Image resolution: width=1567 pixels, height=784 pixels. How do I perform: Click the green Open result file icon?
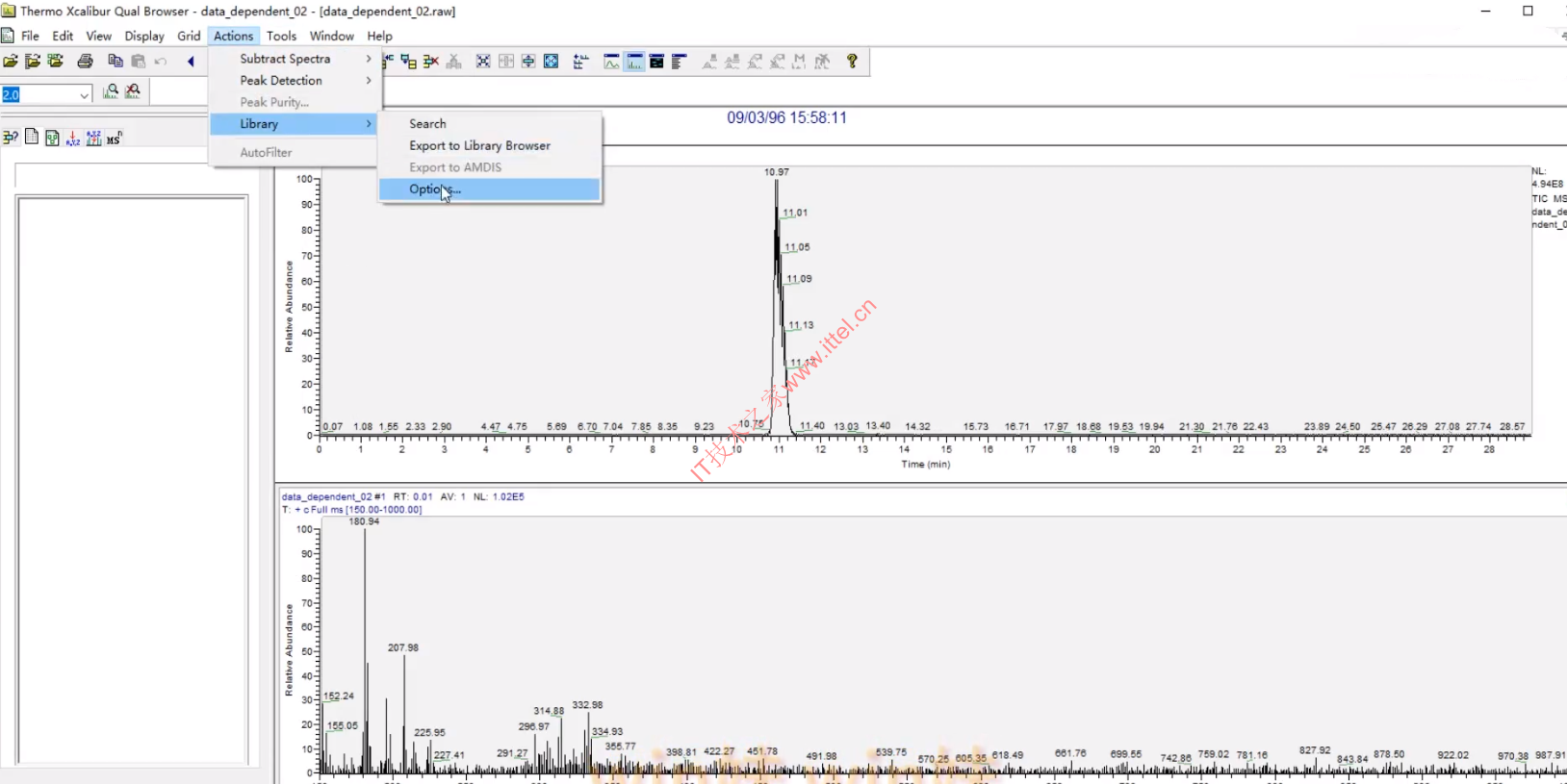pyautogui.click(x=56, y=62)
